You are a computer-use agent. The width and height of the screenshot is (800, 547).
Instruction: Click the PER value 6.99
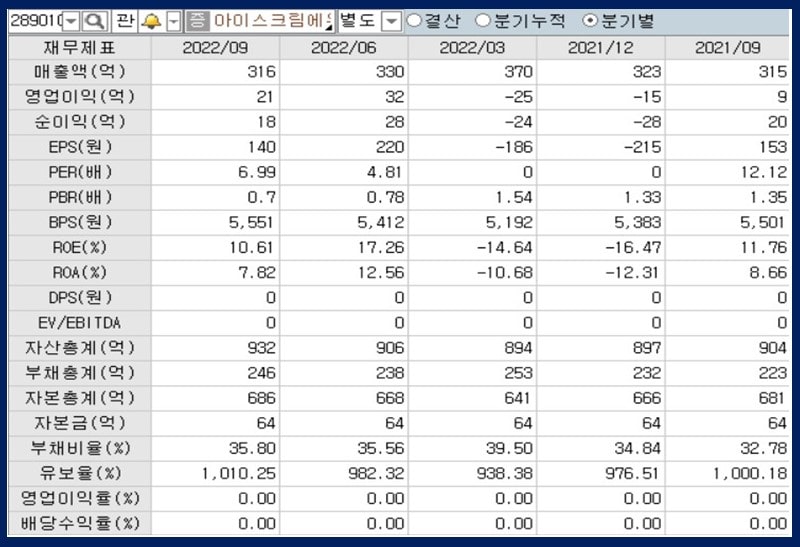(257, 172)
